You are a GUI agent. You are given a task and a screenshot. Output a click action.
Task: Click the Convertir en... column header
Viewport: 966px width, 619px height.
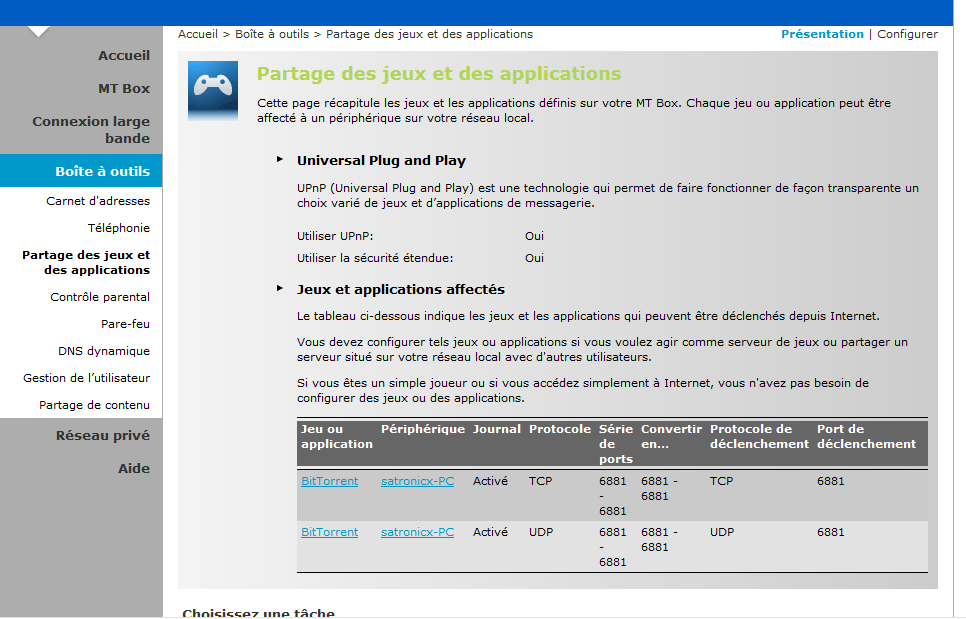671,437
